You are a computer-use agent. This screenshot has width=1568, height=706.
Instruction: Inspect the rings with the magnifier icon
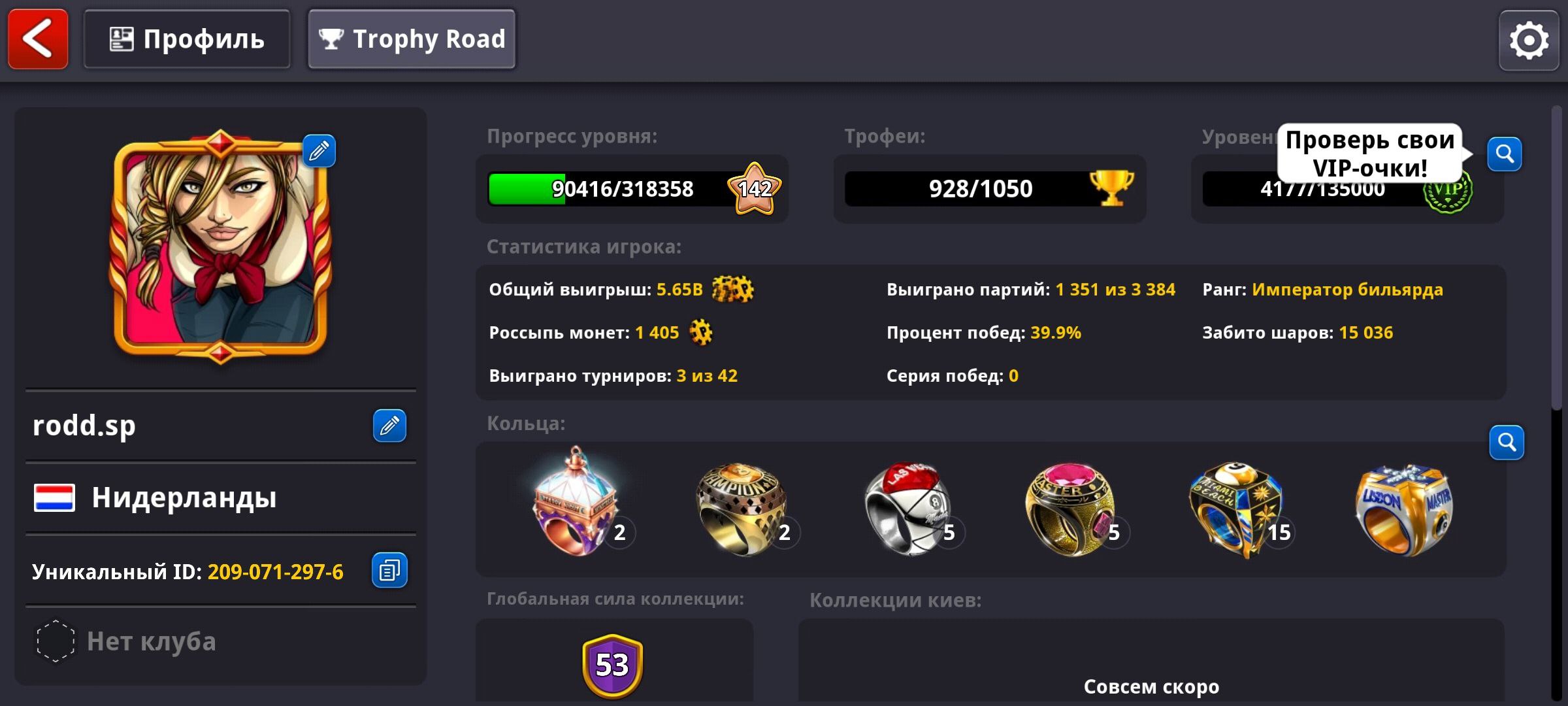[1507, 443]
